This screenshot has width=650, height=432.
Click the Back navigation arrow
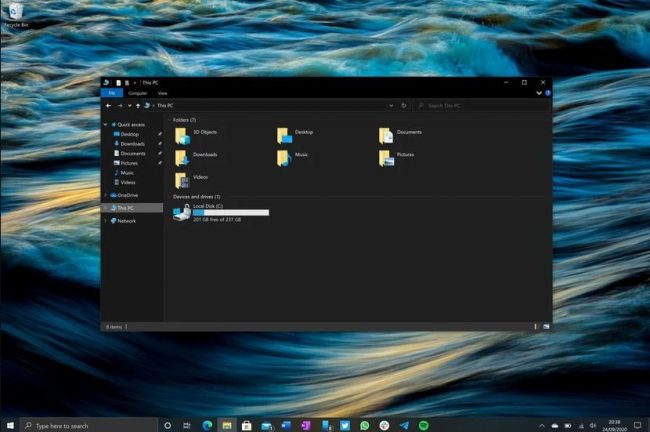[x=109, y=105]
